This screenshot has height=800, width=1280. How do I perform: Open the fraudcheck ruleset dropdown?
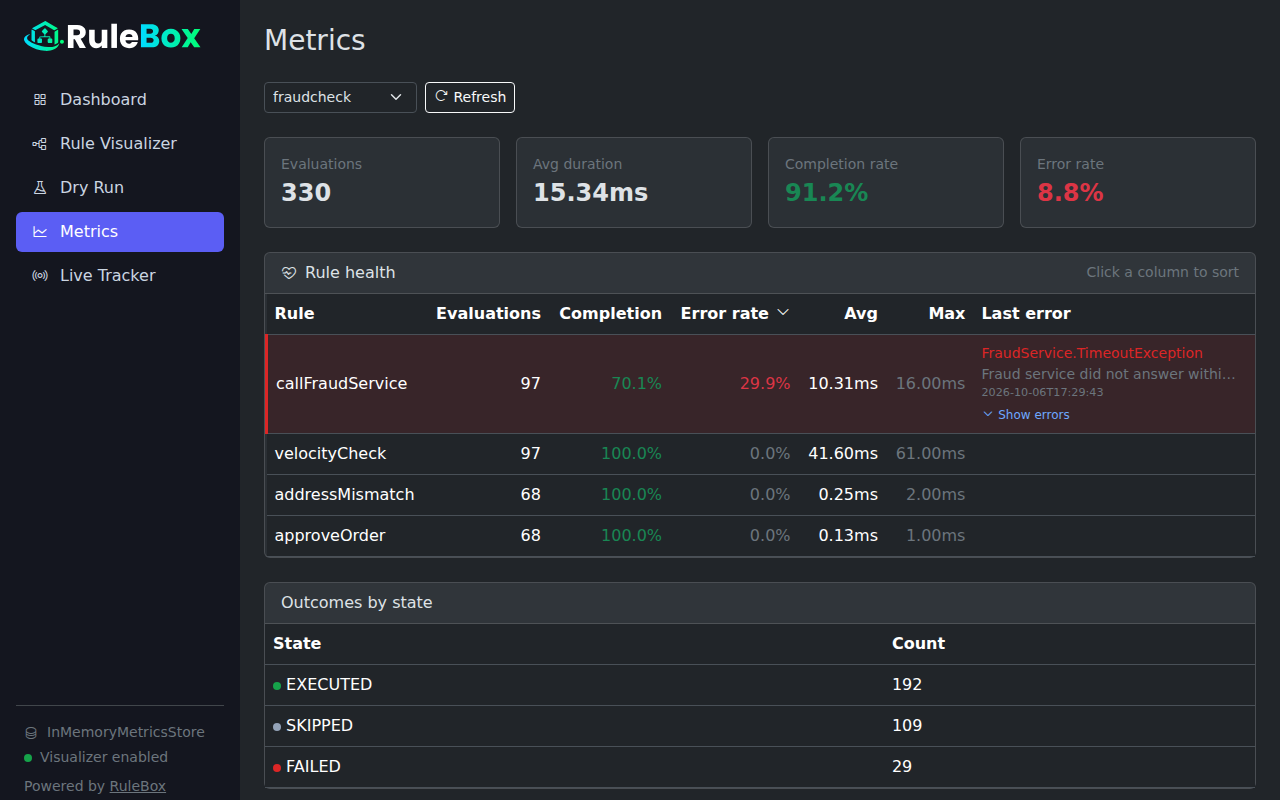tap(340, 97)
